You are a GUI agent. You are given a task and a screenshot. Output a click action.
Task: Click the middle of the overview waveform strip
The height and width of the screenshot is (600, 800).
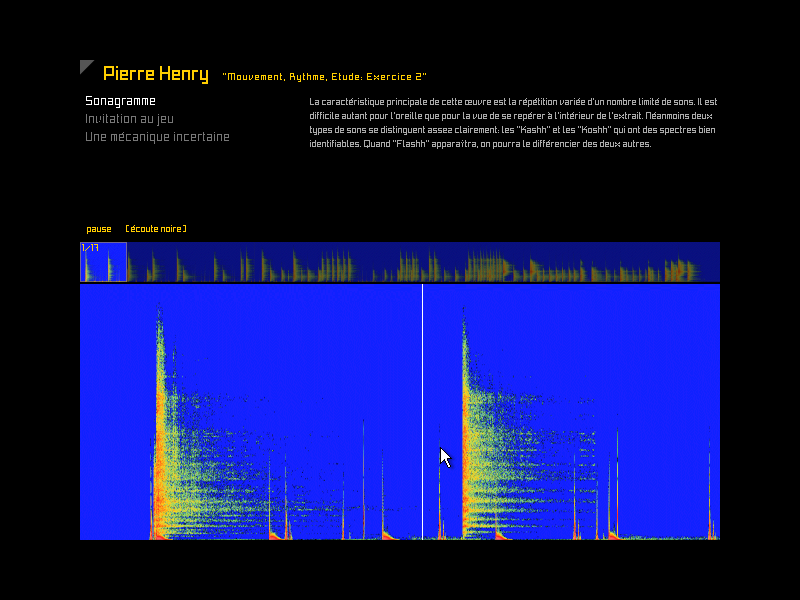400,262
